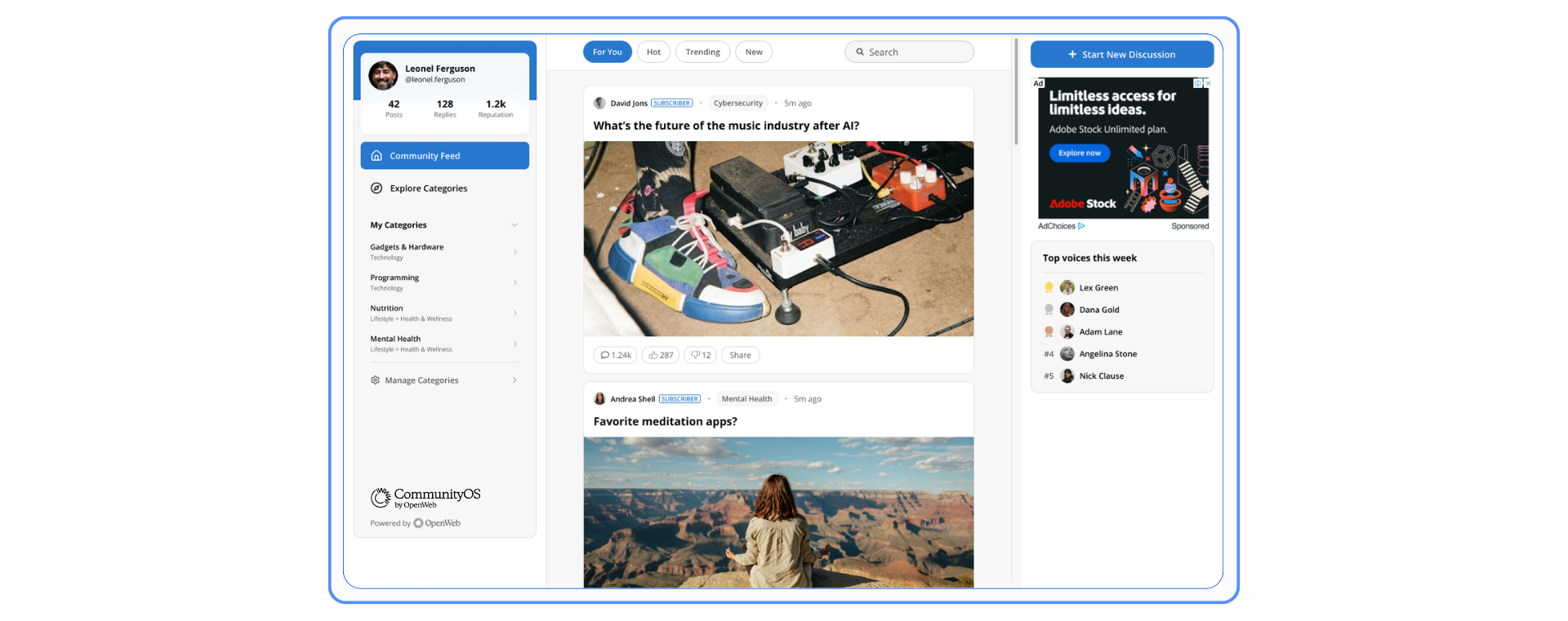This screenshot has width=1568, height=621.
Task: Share the music industry post
Action: click(740, 355)
